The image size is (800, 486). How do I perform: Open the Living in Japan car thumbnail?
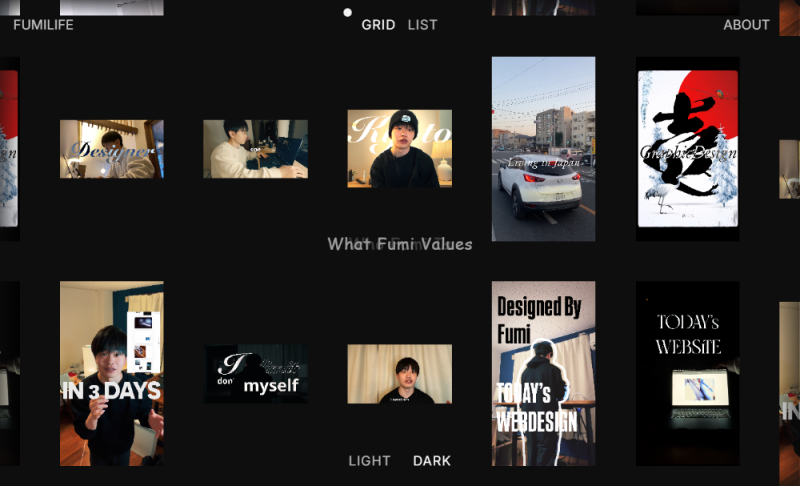click(543, 149)
